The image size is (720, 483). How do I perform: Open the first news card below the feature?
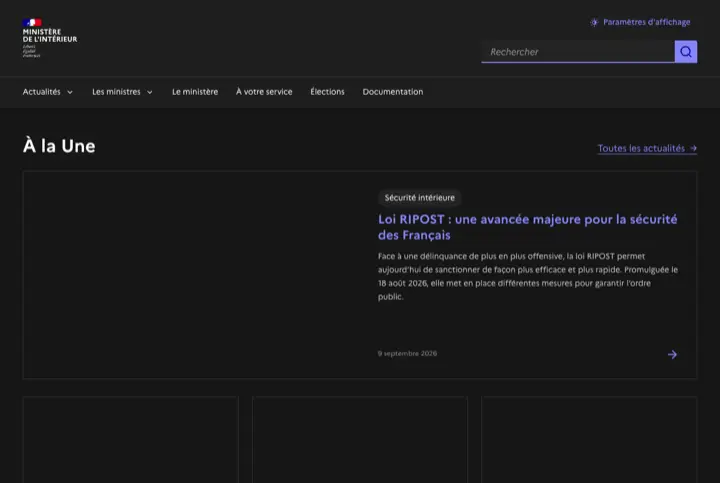(131, 439)
